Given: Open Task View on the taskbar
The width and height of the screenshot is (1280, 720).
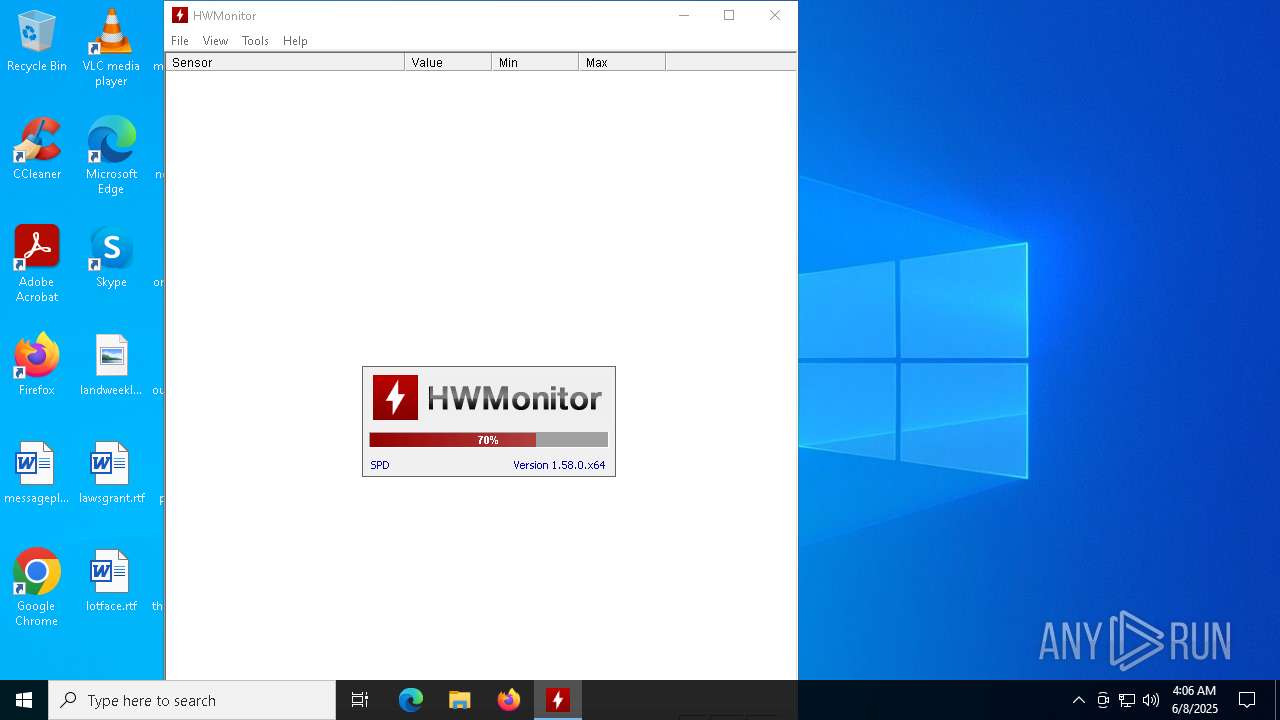Looking at the screenshot, I should (x=360, y=700).
